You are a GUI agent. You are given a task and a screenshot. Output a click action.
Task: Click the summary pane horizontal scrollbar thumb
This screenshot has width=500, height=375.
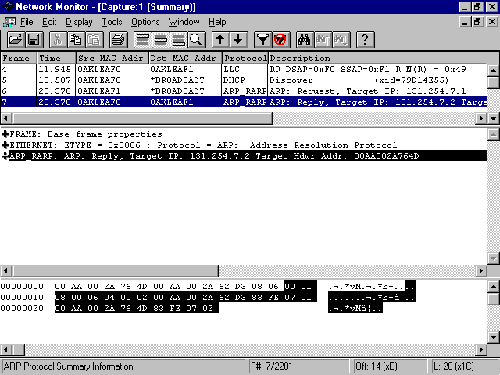142,118
